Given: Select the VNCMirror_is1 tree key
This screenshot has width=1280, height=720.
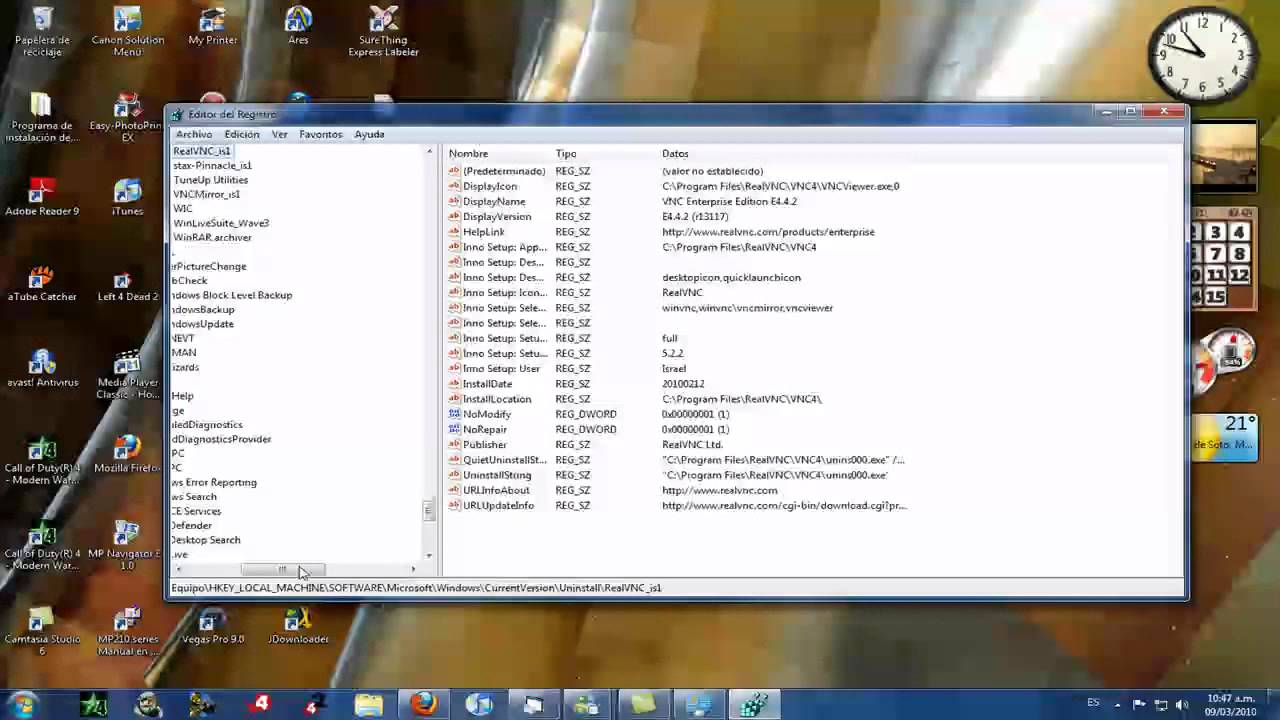Looking at the screenshot, I should (x=207, y=195).
